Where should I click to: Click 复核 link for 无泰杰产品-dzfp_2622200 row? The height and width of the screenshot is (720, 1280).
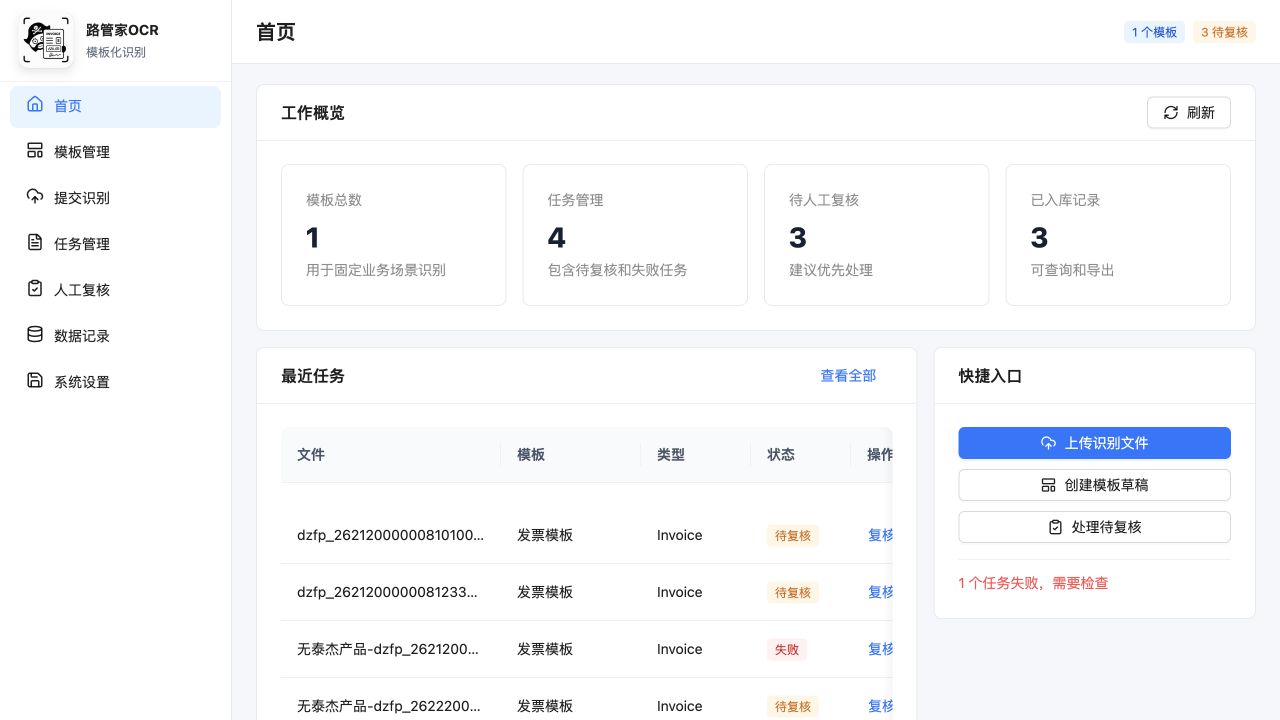[880, 706]
